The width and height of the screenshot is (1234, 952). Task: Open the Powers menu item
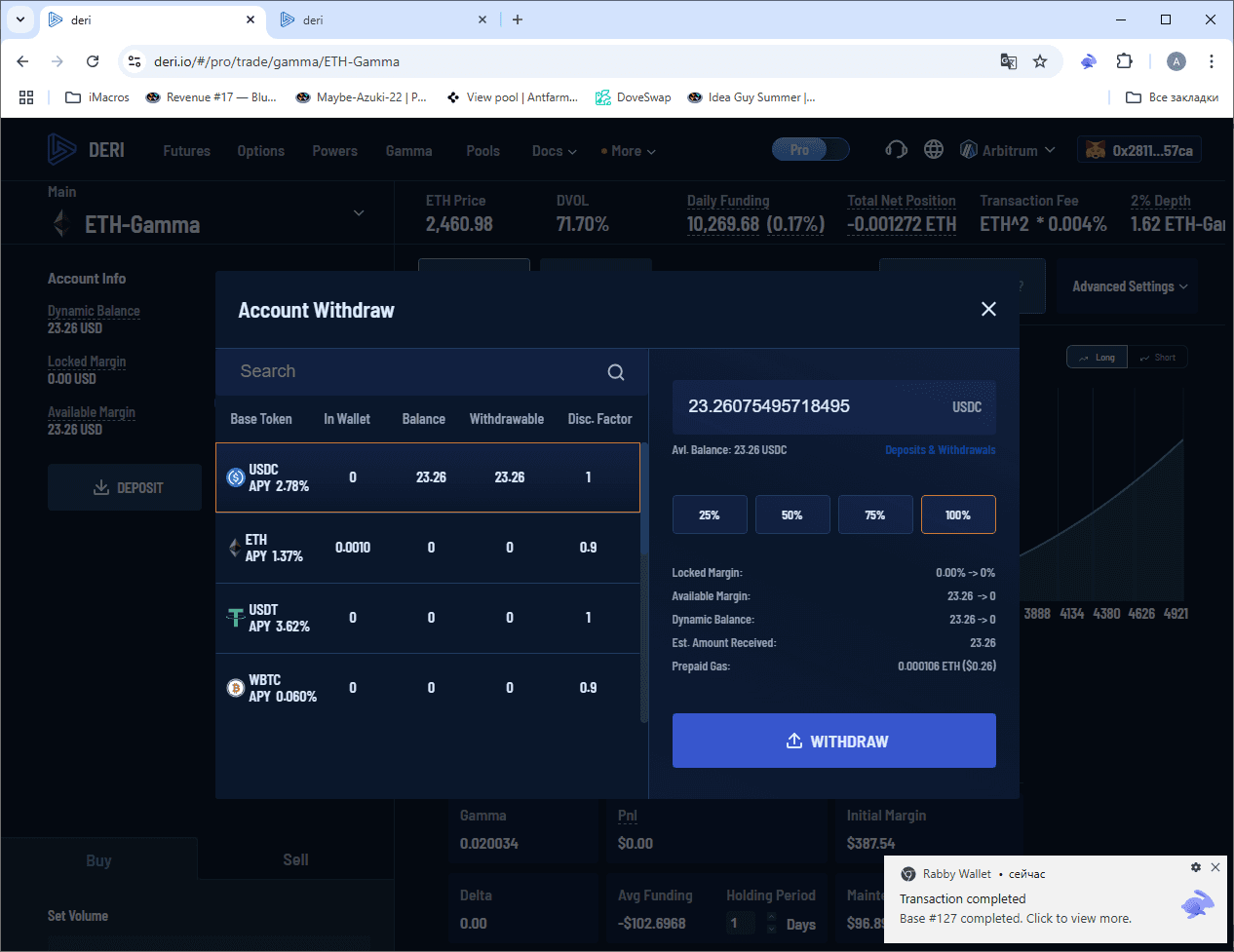click(x=335, y=151)
